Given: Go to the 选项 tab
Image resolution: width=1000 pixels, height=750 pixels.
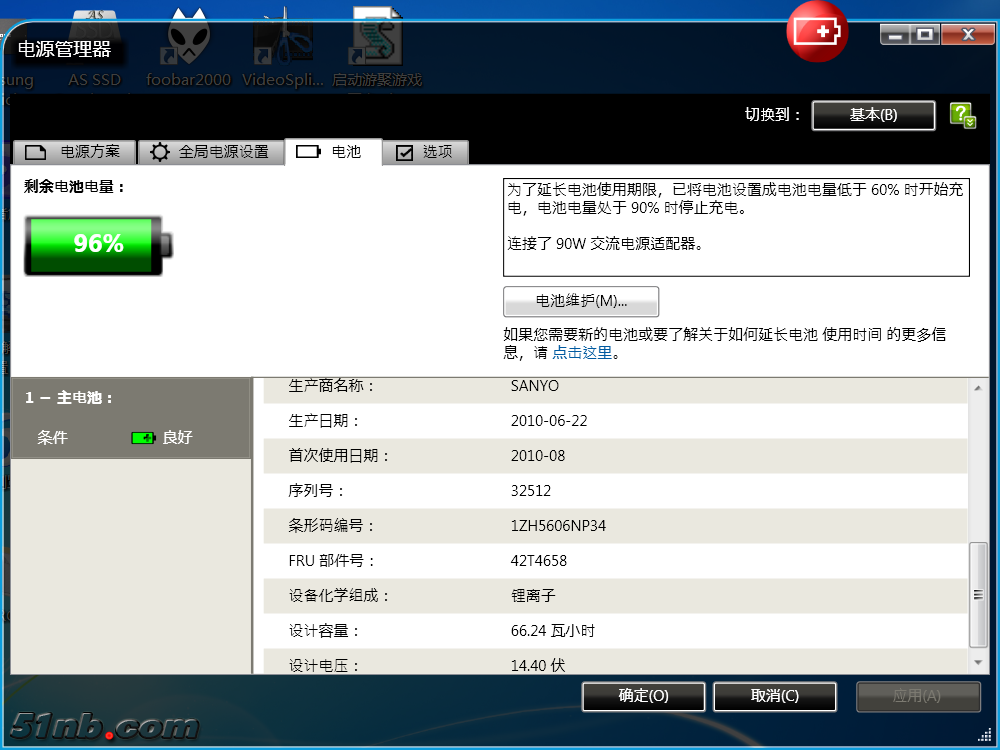Looking at the screenshot, I should point(425,152).
